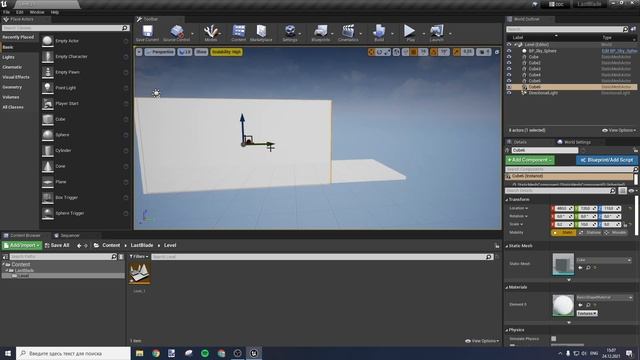Click the Save Current toolbar icon
This screenshot has height=360, width=640.
point(147,33)
